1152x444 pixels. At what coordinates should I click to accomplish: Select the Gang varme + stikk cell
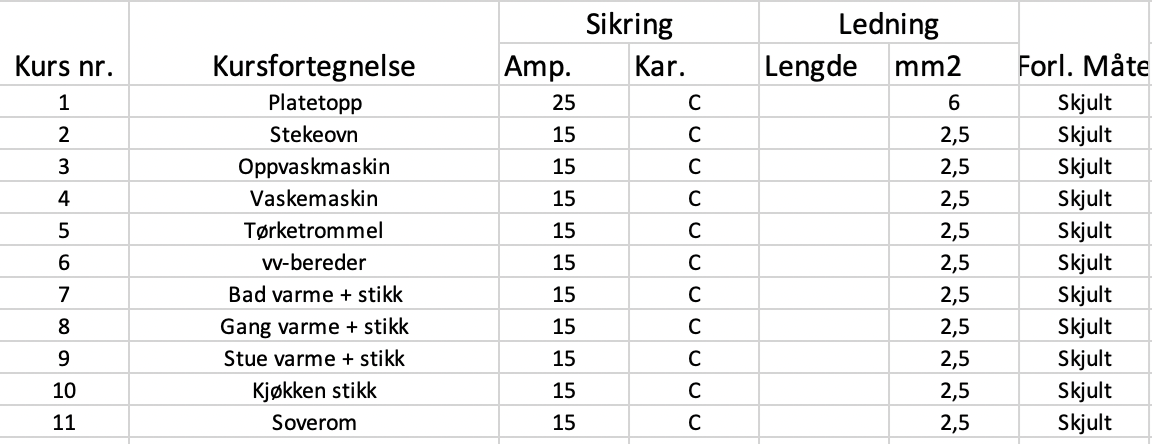(314, 327)
